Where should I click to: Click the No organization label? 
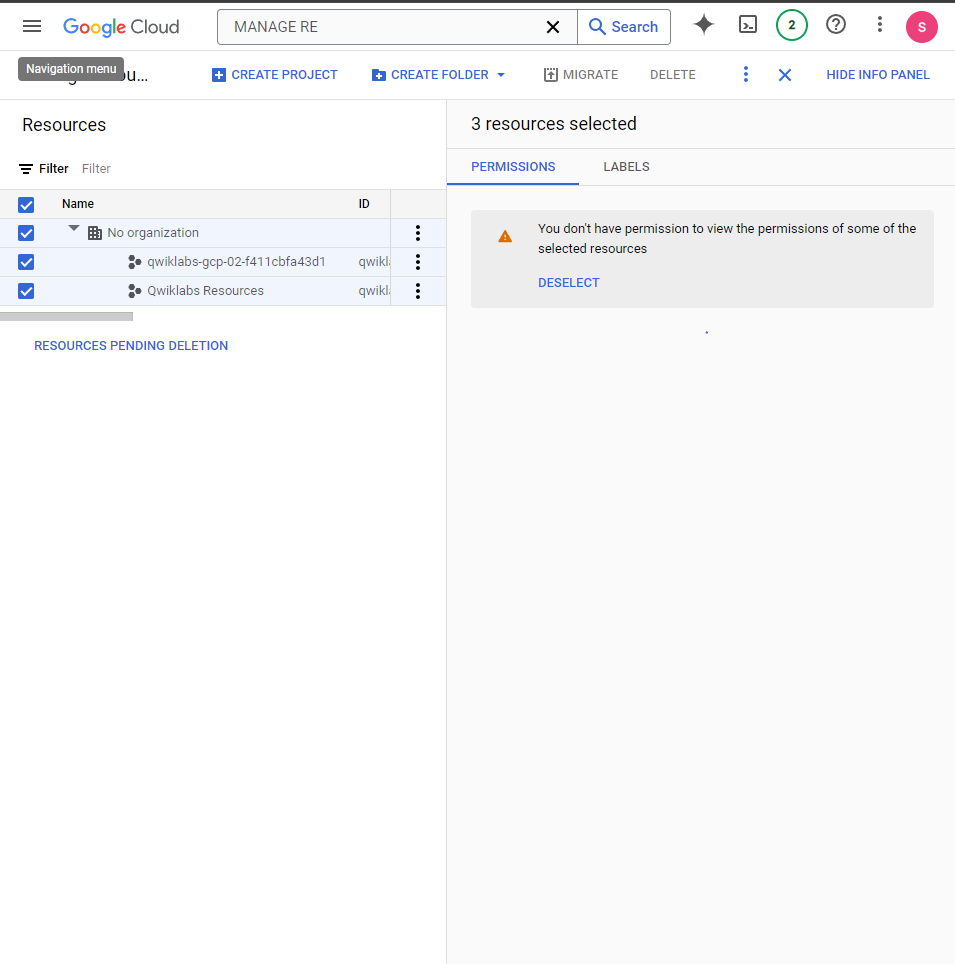pos(153,233)
